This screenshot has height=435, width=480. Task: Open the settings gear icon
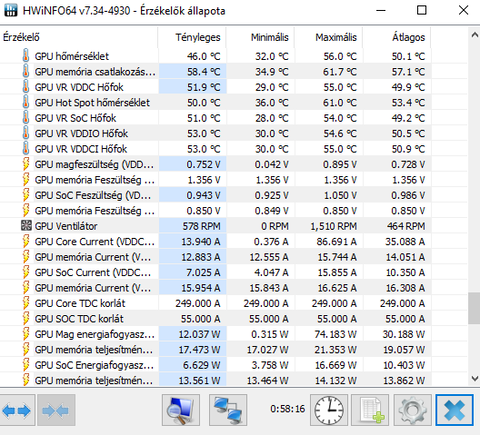tap(413, 410)
